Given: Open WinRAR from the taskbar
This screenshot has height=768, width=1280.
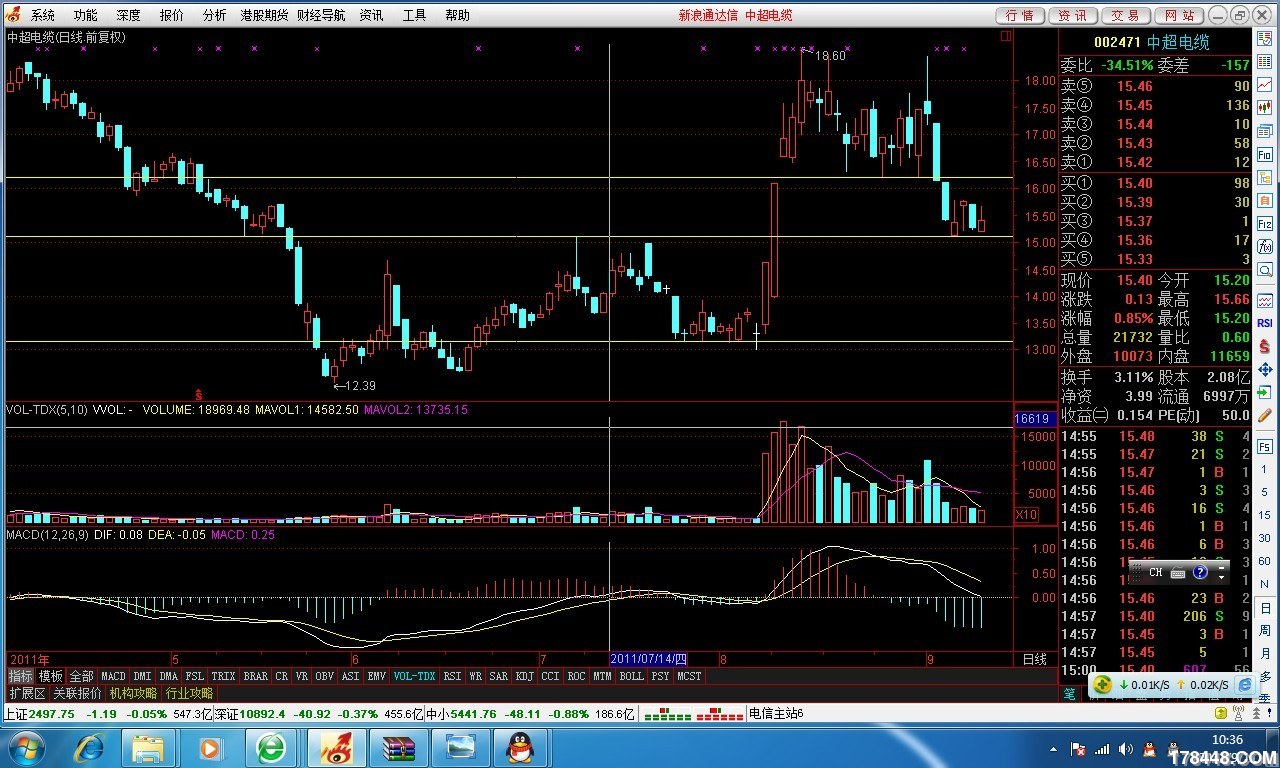Looking at the screenshot, I should click(398, 747).
